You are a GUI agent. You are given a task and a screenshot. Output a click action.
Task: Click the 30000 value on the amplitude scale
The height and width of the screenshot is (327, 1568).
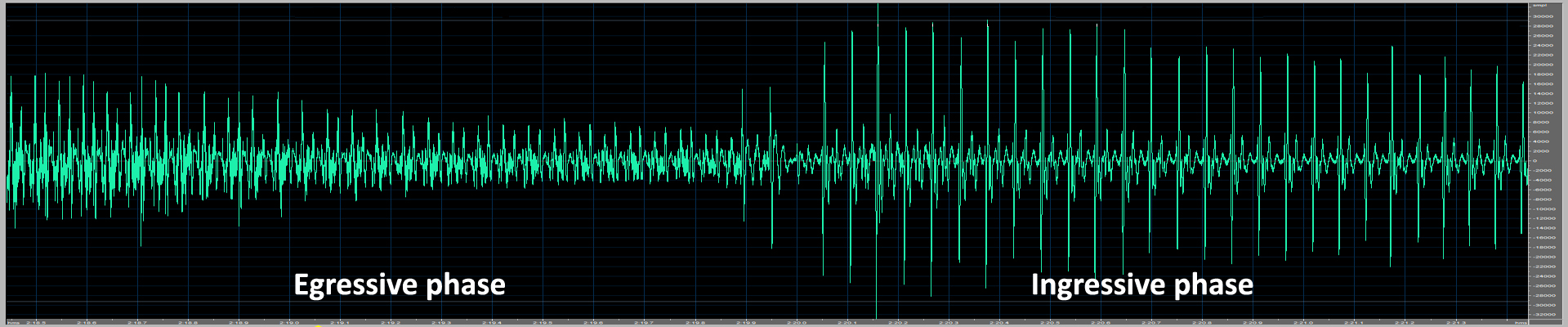click(x=1542, y=16)
